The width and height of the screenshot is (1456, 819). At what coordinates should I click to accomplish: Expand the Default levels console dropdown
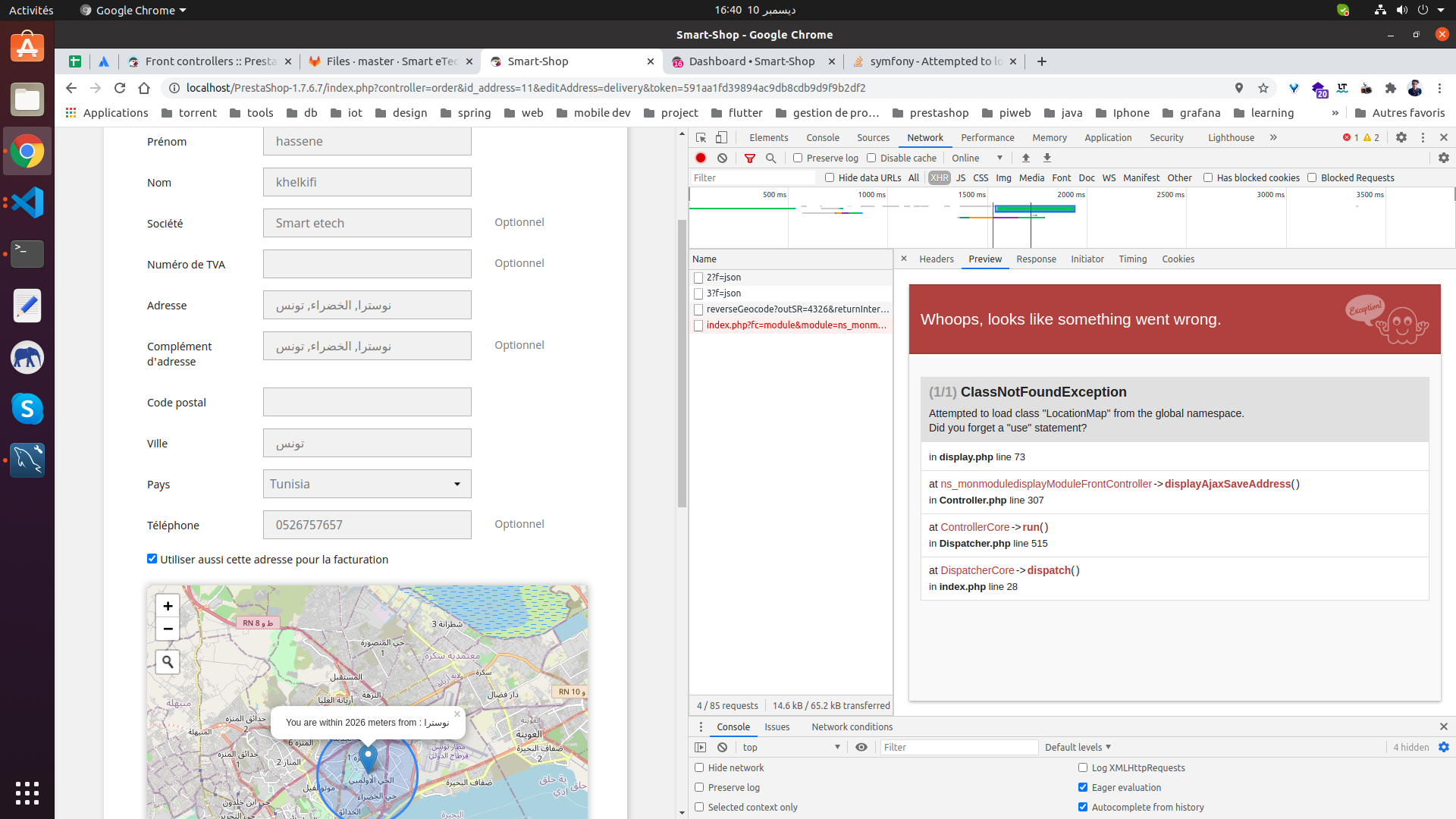point(1078,747)
